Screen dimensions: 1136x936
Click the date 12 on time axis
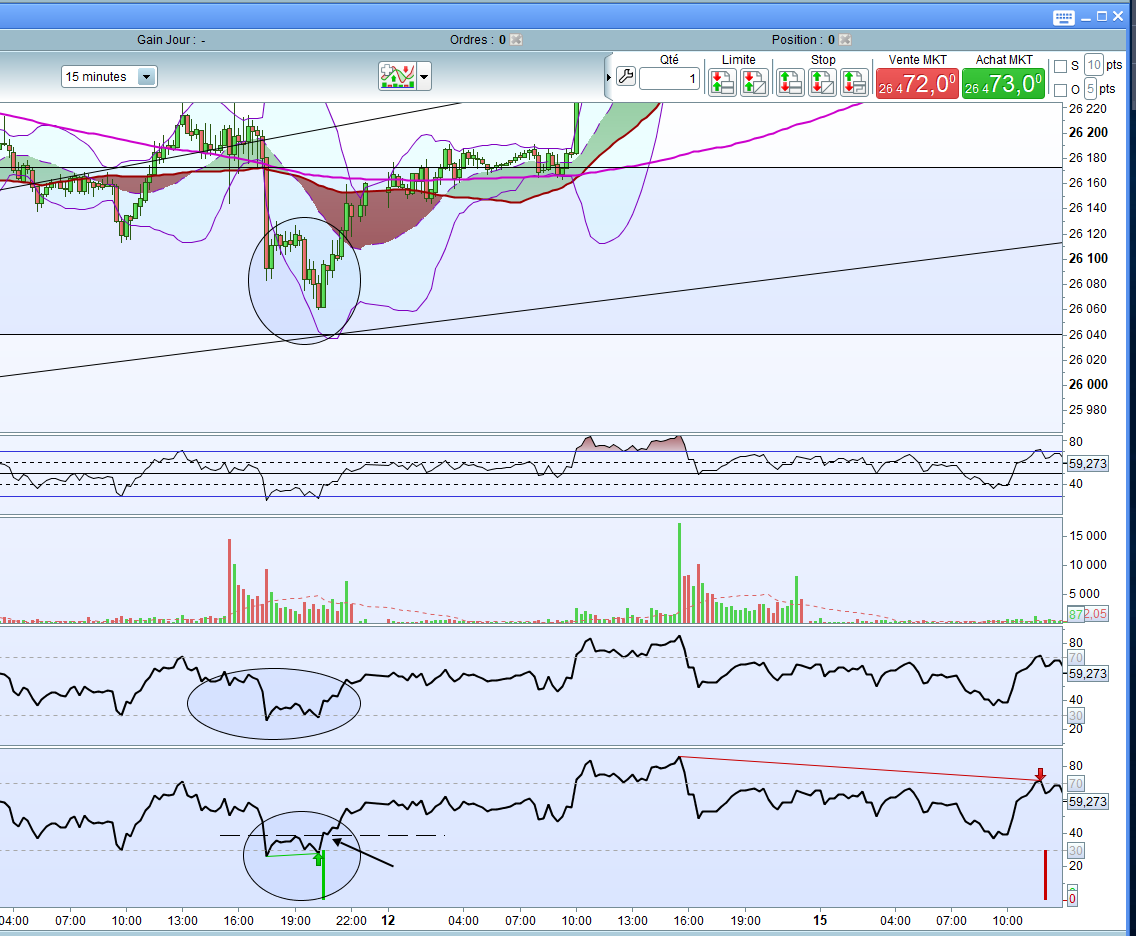point(388,920)
